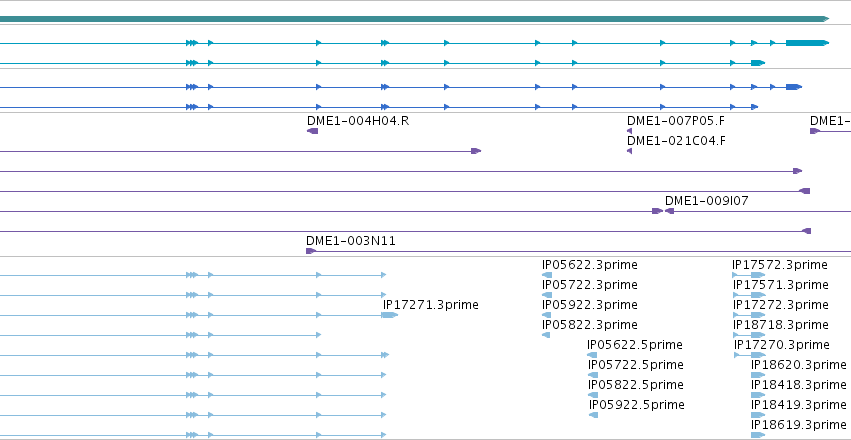Click the DME1-003N11 feature label

pos(351,241)
